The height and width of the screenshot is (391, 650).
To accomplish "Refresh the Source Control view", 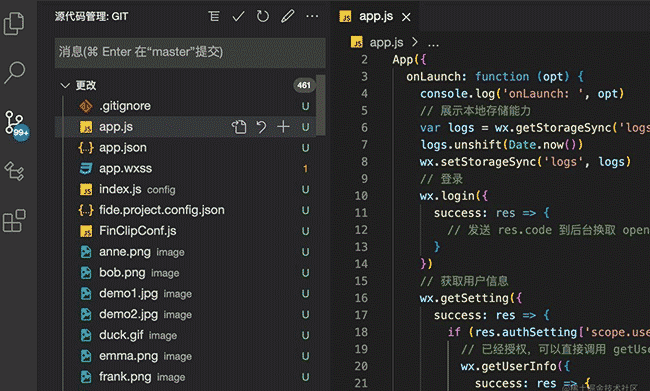I will tap(262, 17).
